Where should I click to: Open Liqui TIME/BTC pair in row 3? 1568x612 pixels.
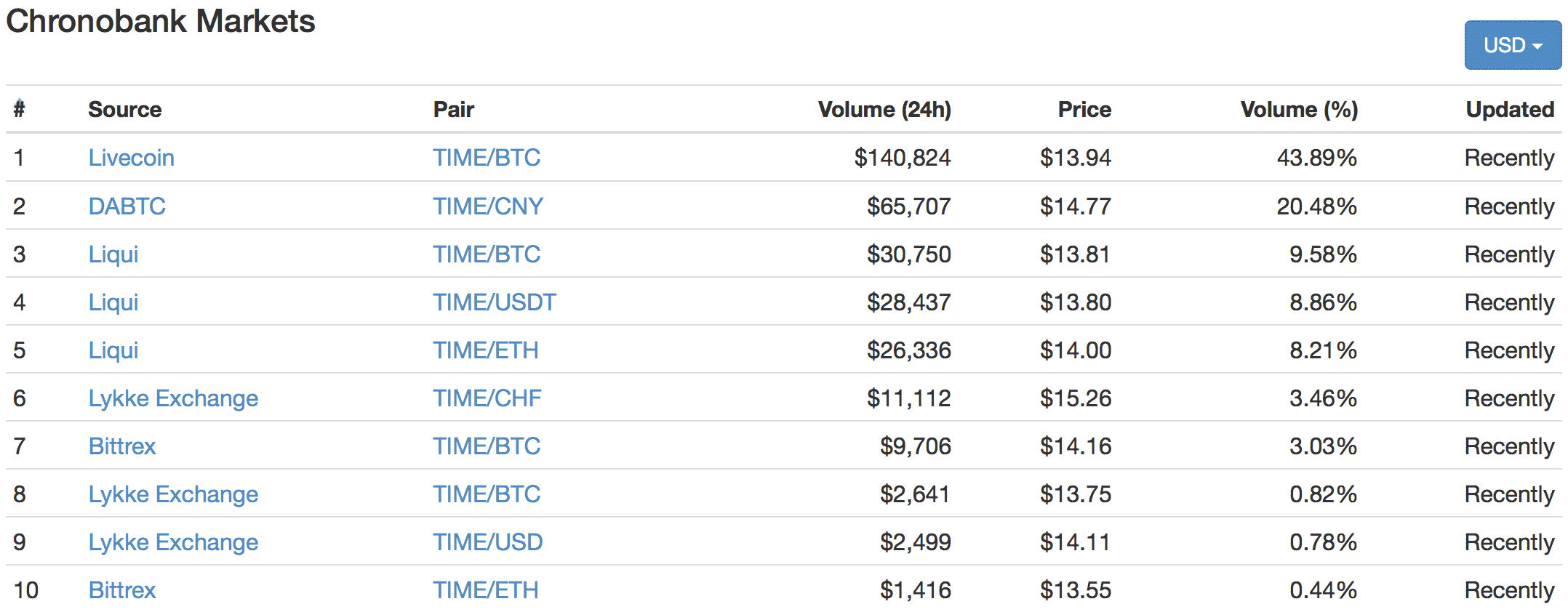pos(487,254)
